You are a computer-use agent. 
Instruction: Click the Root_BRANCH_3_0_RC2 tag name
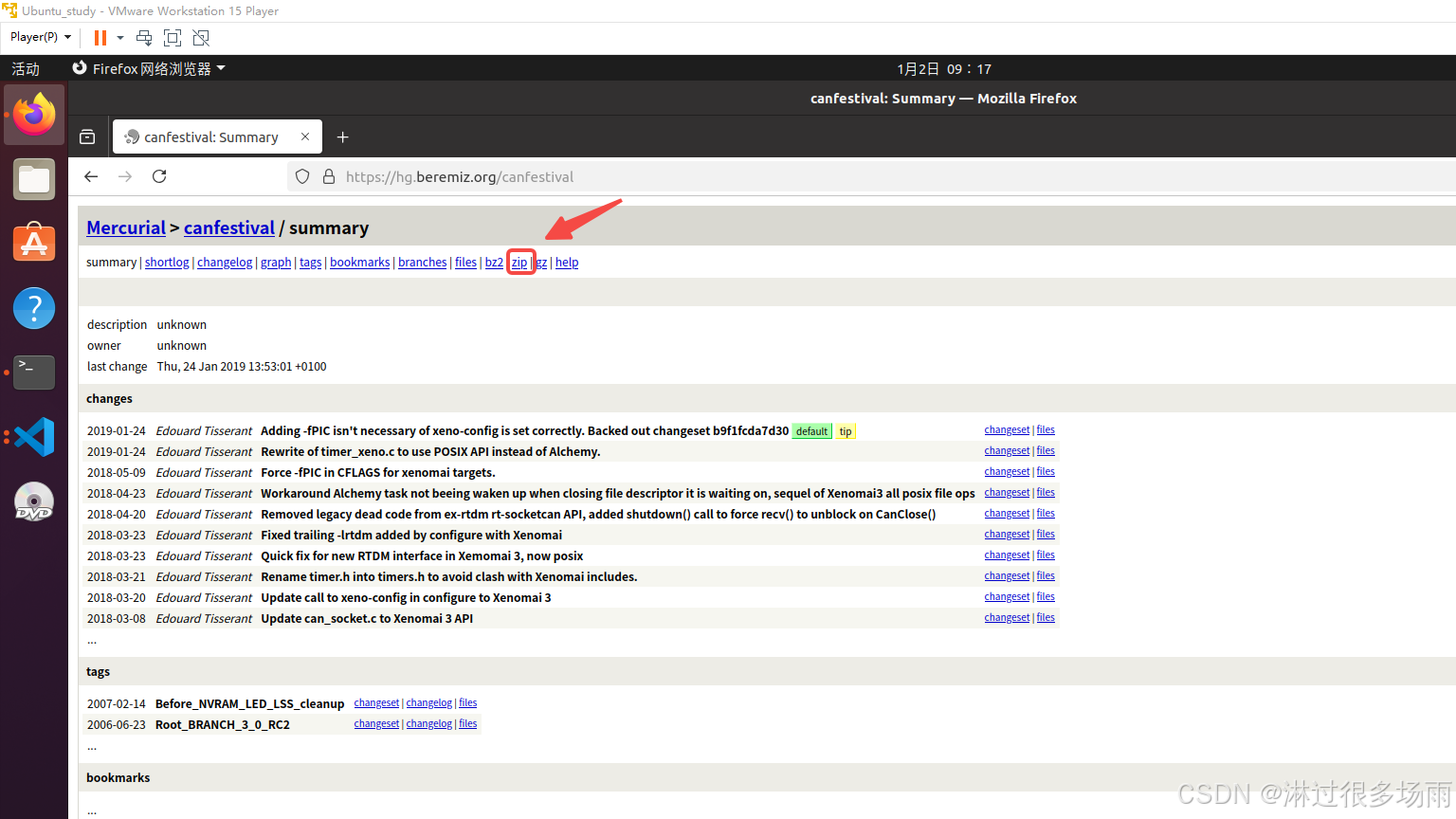pos(223,725)
